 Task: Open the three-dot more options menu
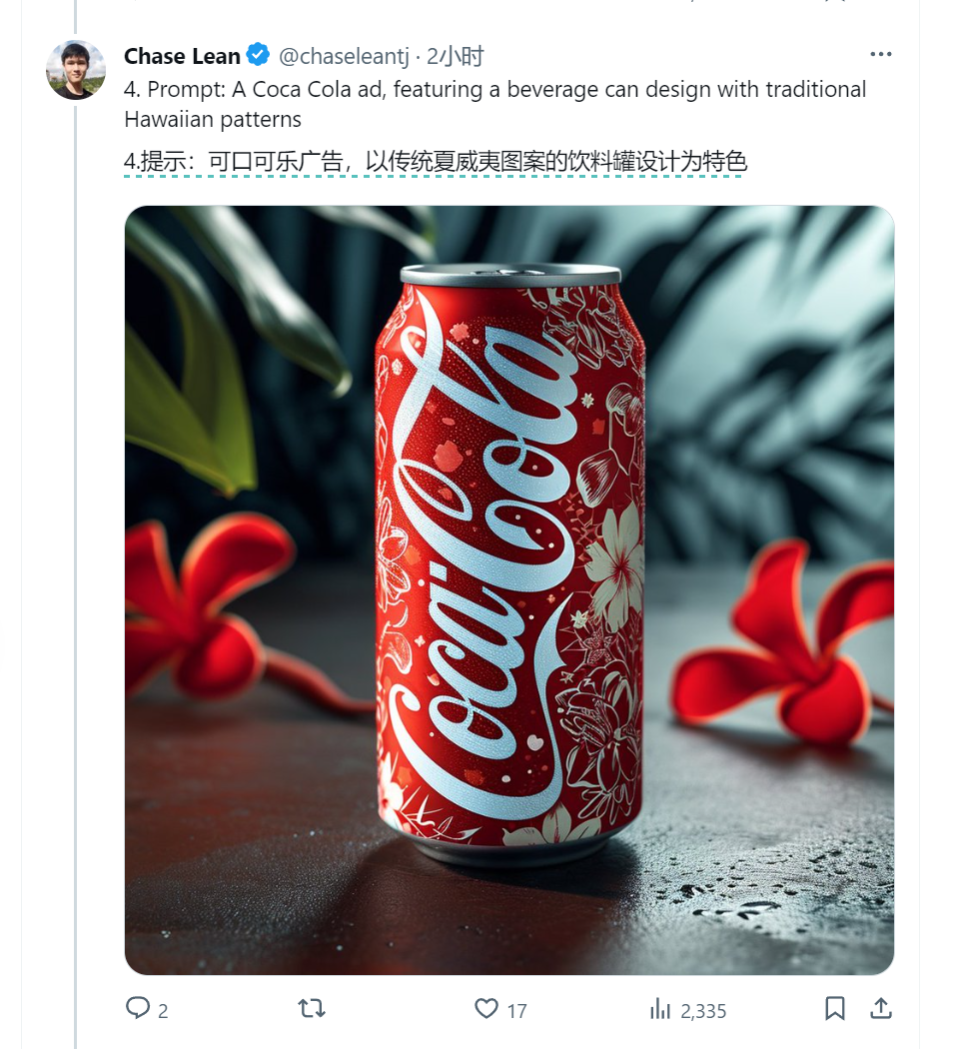[880, 55]
